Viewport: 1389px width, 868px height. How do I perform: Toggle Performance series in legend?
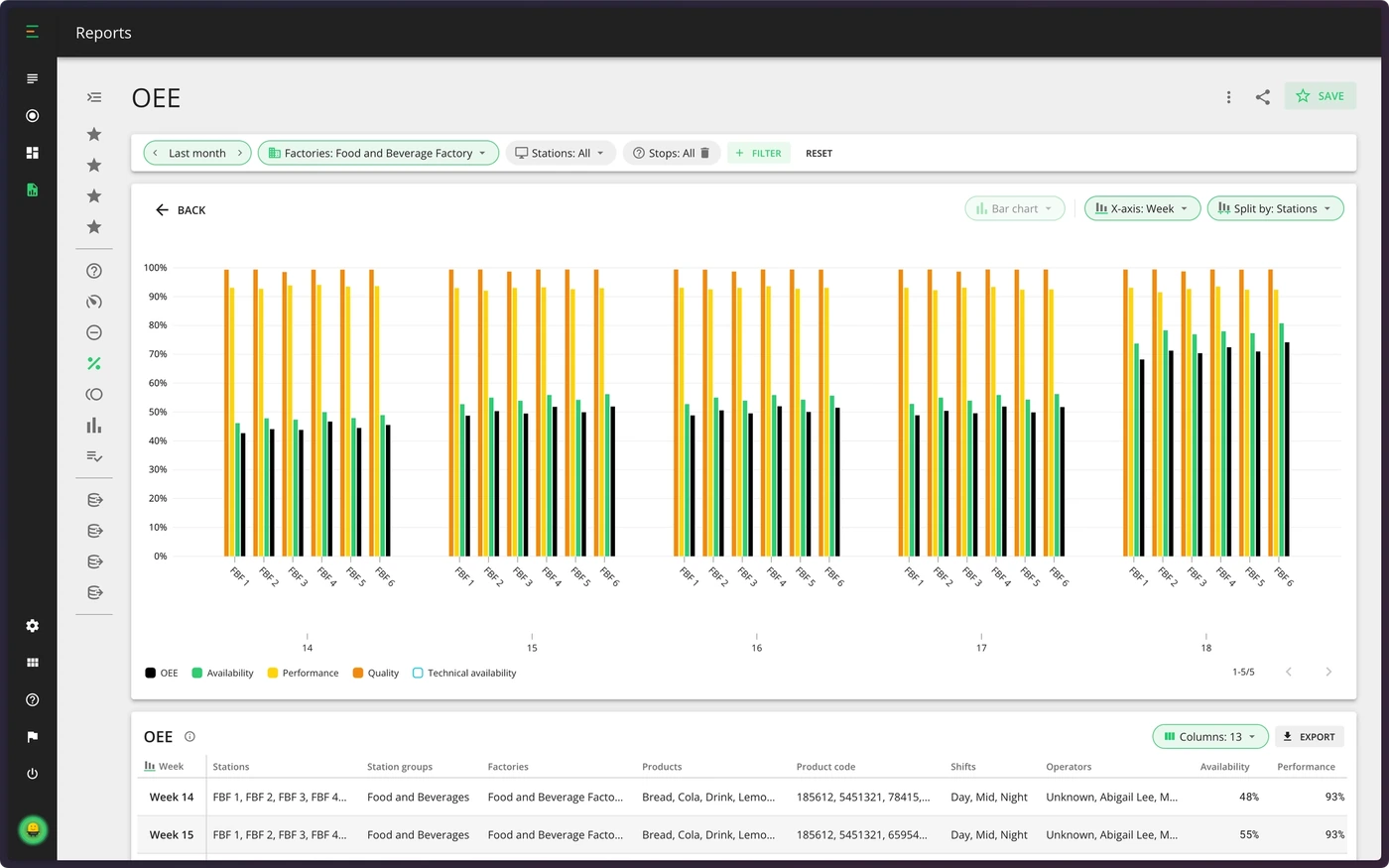[303, 673]
